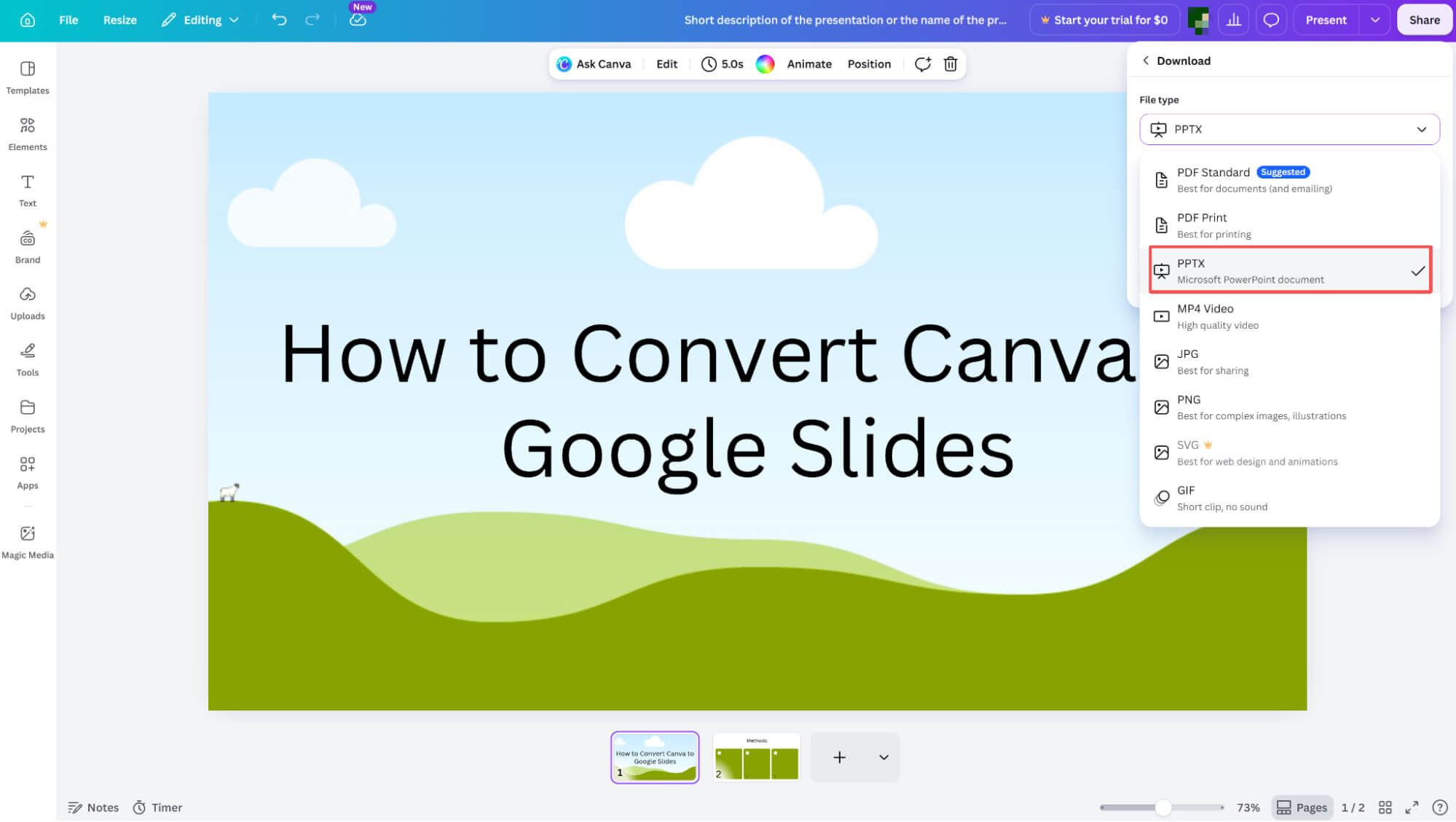Undo the last action
This screenshot has height=822, width=1456.
click(279, 20)
